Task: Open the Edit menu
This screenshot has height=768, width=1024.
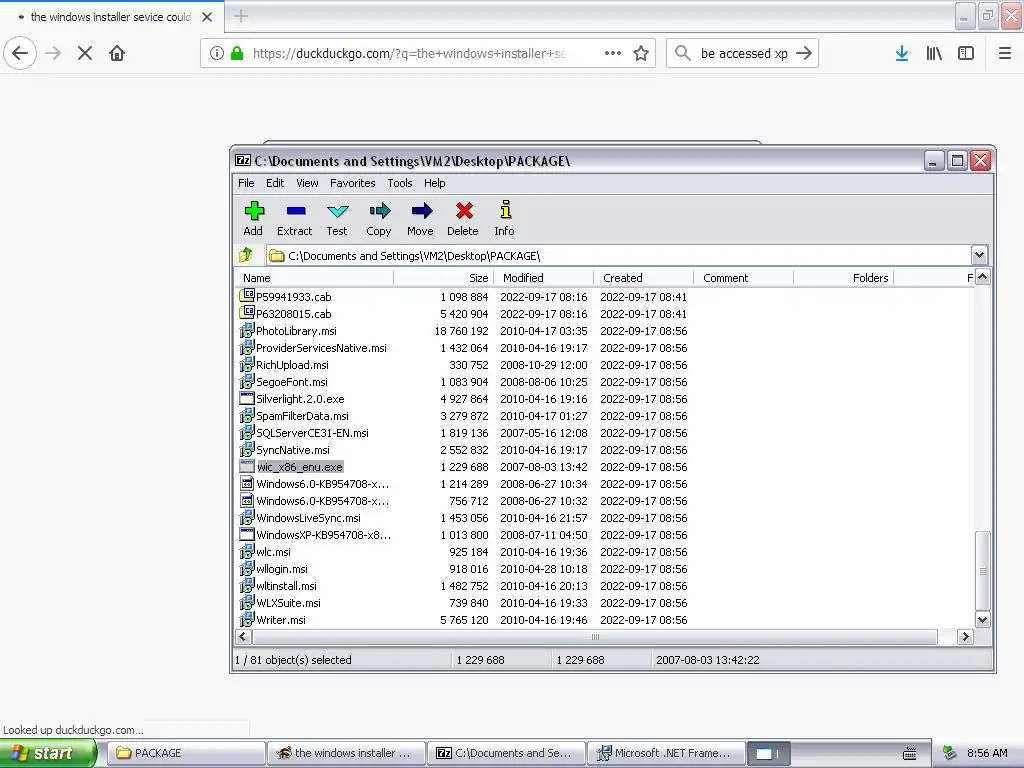Action: pyautogui.click(x=275, y=183)
